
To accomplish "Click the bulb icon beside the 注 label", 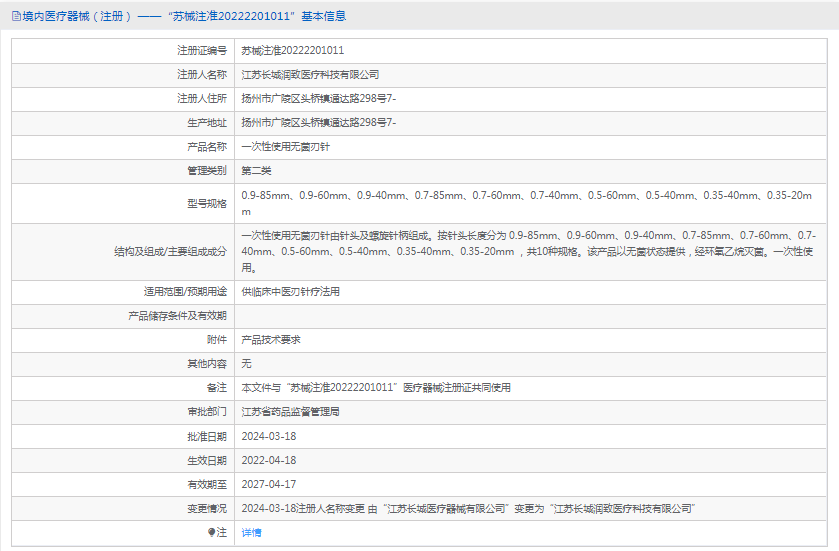I will (211, 532).
